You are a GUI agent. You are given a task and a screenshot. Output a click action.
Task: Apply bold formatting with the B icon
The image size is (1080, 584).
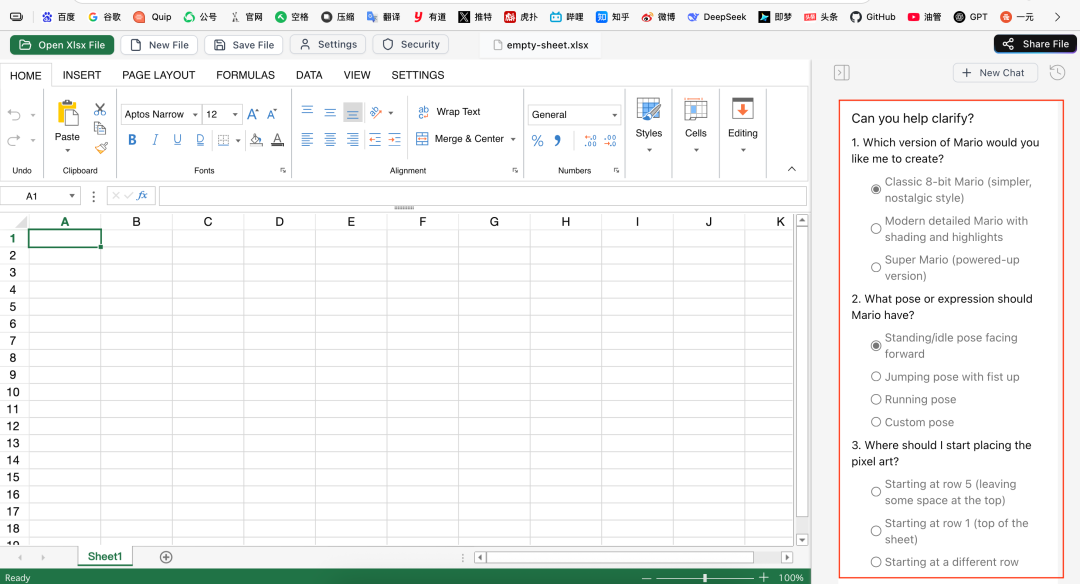132,140
